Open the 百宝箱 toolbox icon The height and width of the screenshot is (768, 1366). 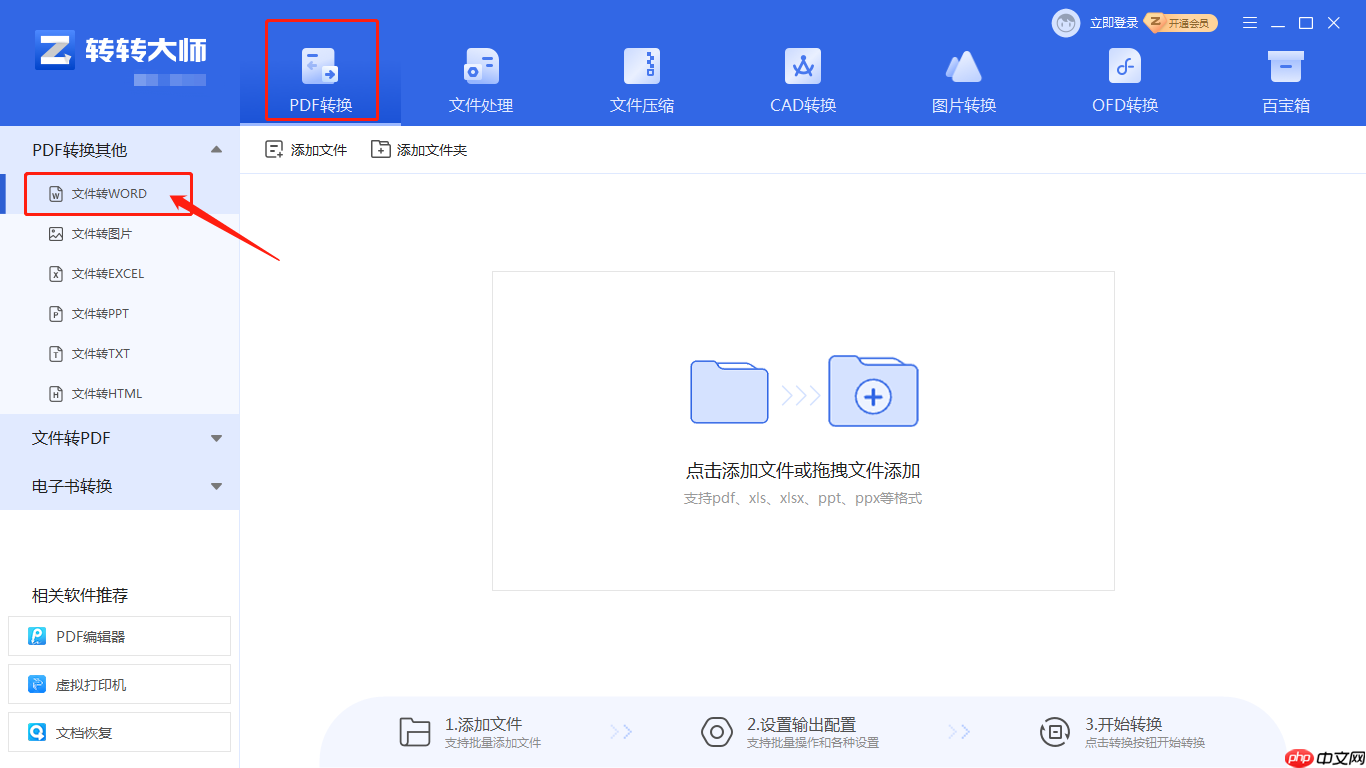[1285, 66]
